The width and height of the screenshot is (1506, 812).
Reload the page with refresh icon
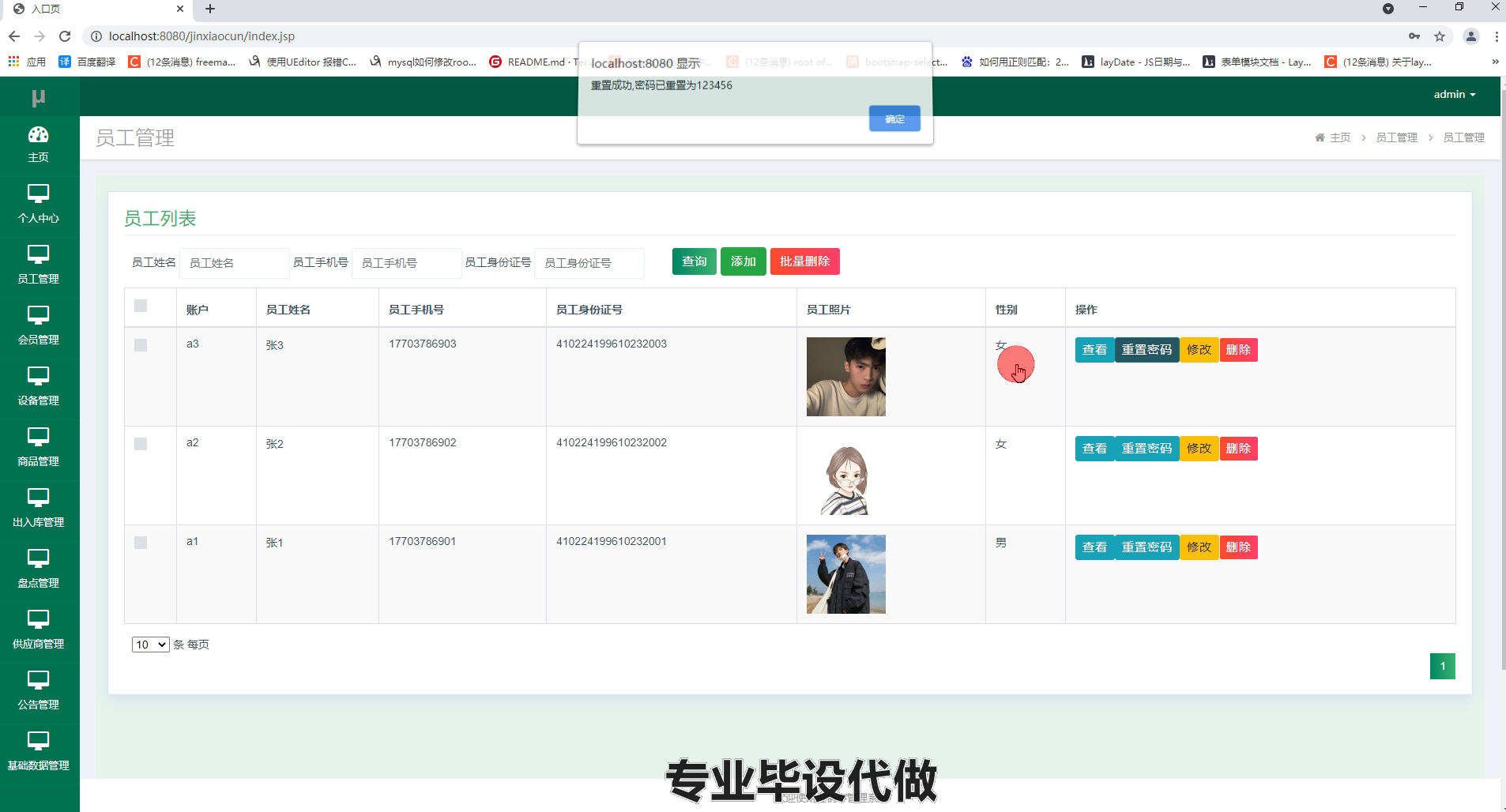click(65, 36)
